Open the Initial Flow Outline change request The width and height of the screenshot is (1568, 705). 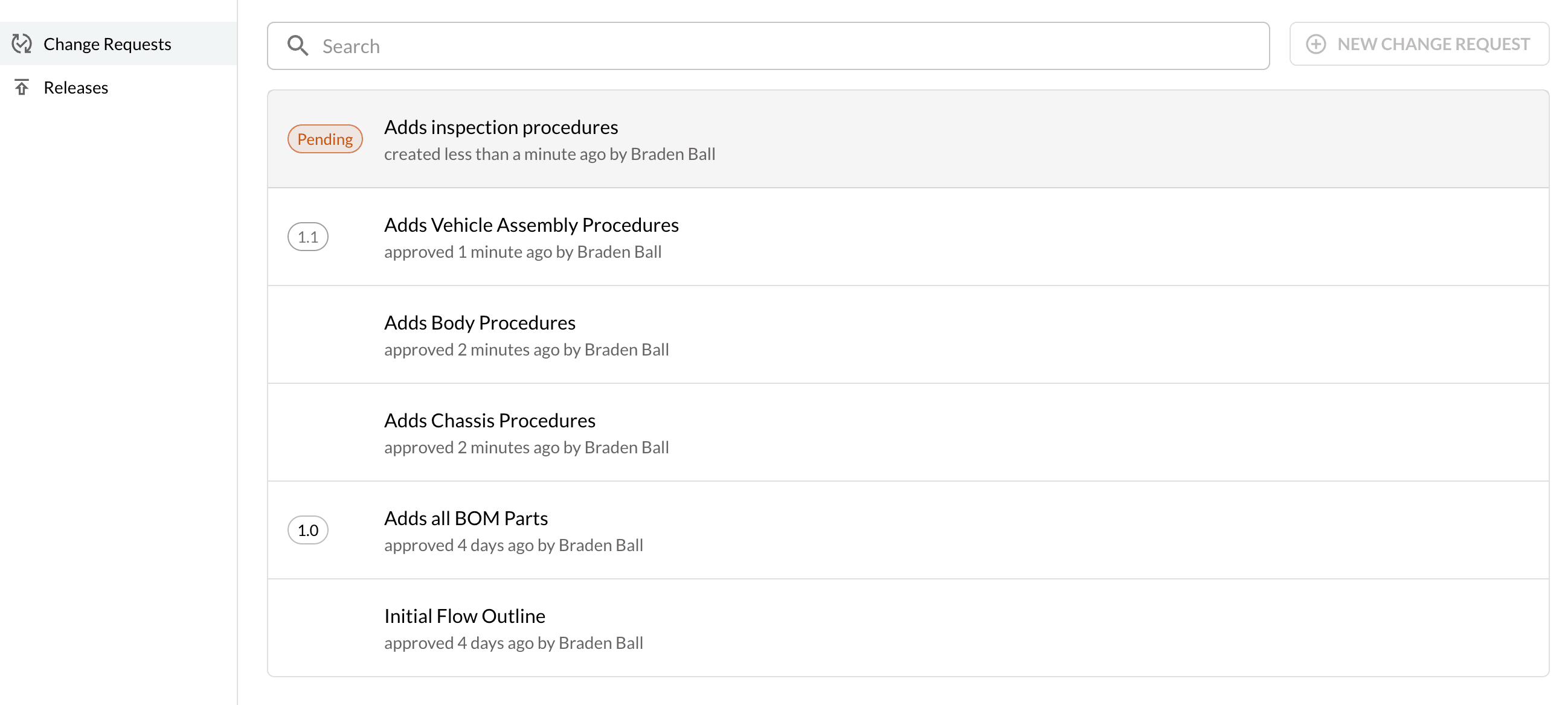point(464,615)
